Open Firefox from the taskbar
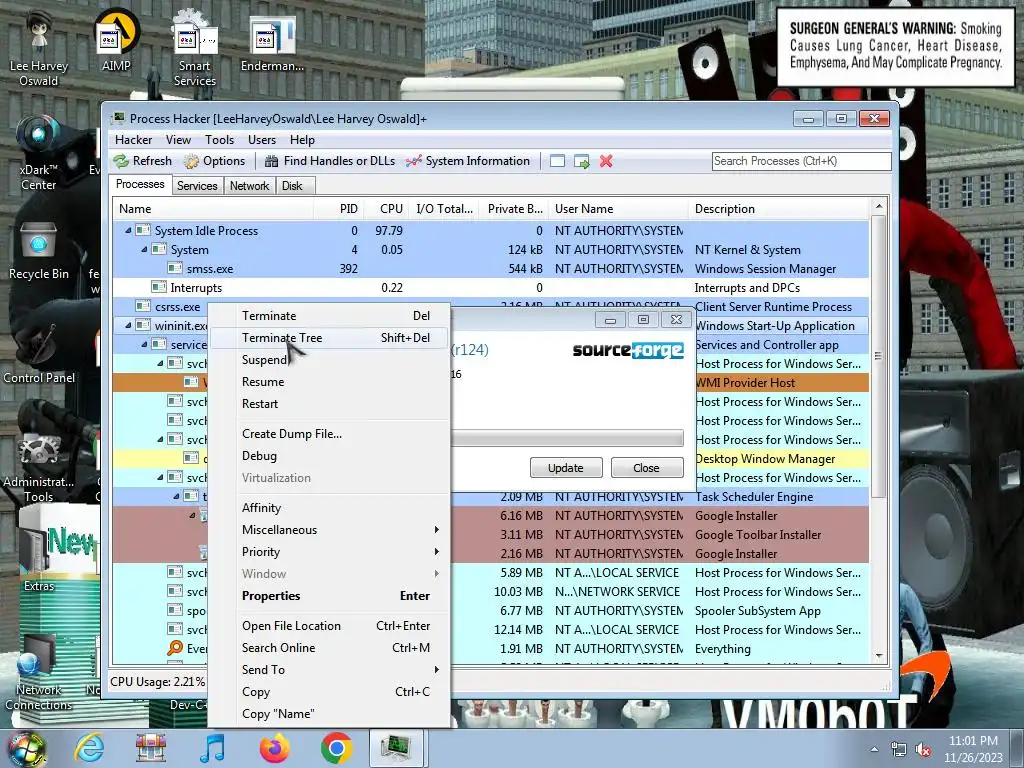This screenshot has height=768, width=1024. coord(274,748)
